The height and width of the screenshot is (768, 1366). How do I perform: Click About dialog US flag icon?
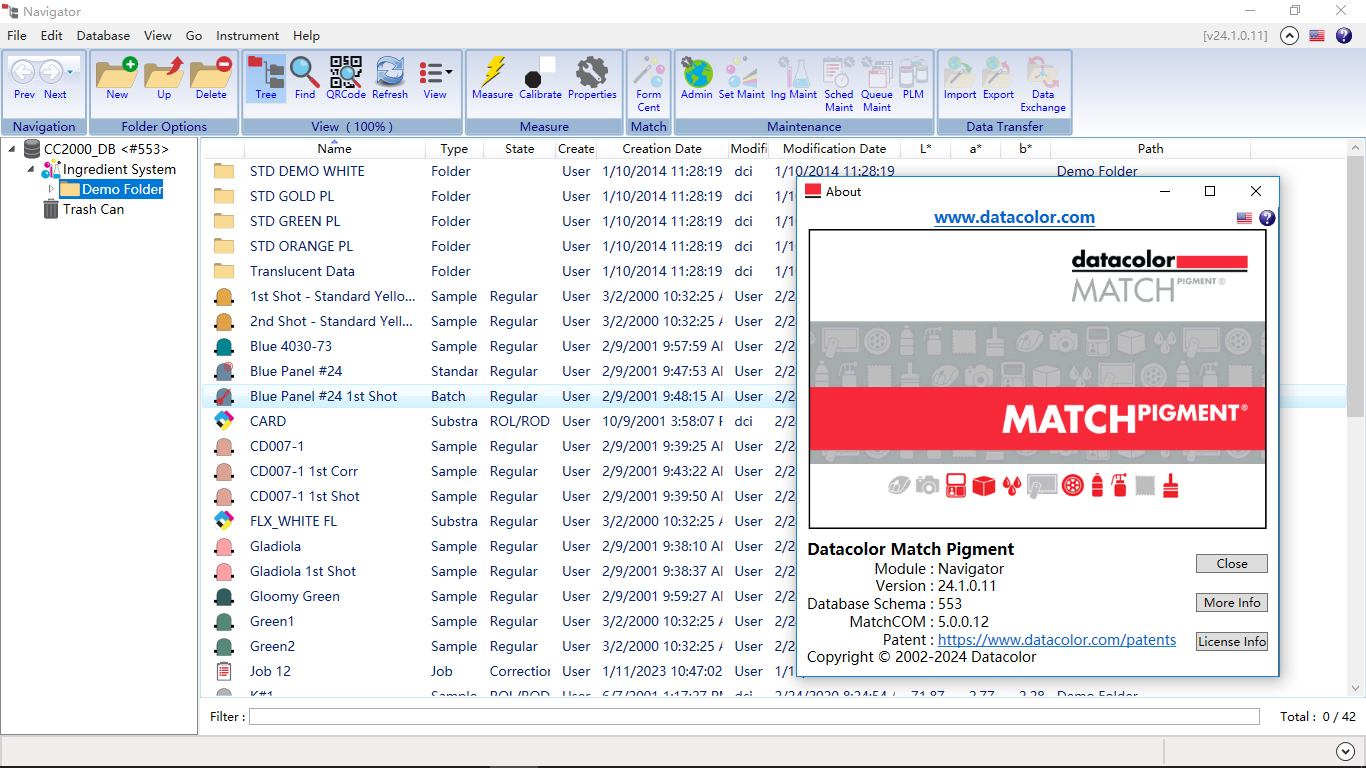[1244, 218]
